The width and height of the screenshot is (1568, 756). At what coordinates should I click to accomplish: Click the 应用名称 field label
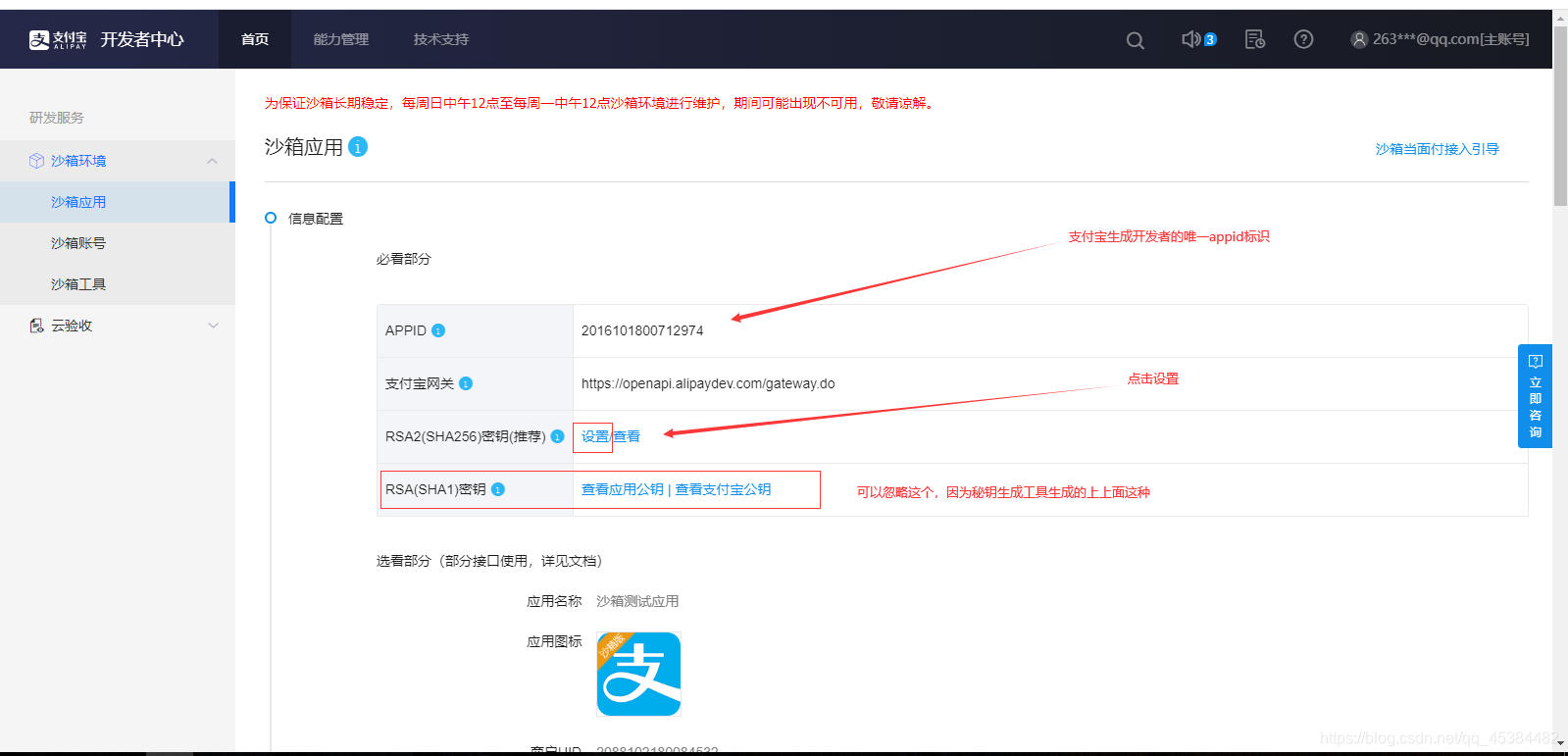point(554,601)
